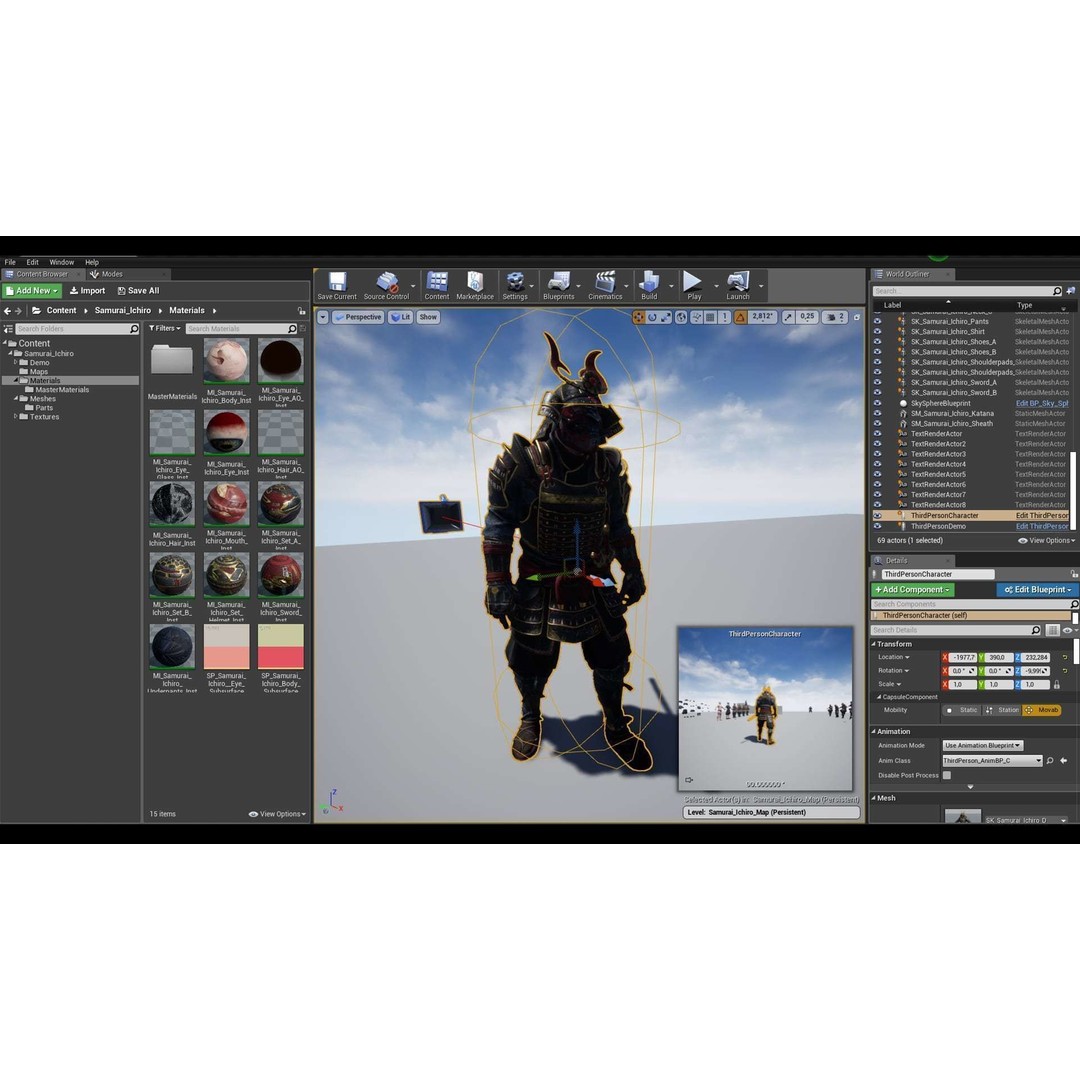Open the File menu

pos(10,262)
